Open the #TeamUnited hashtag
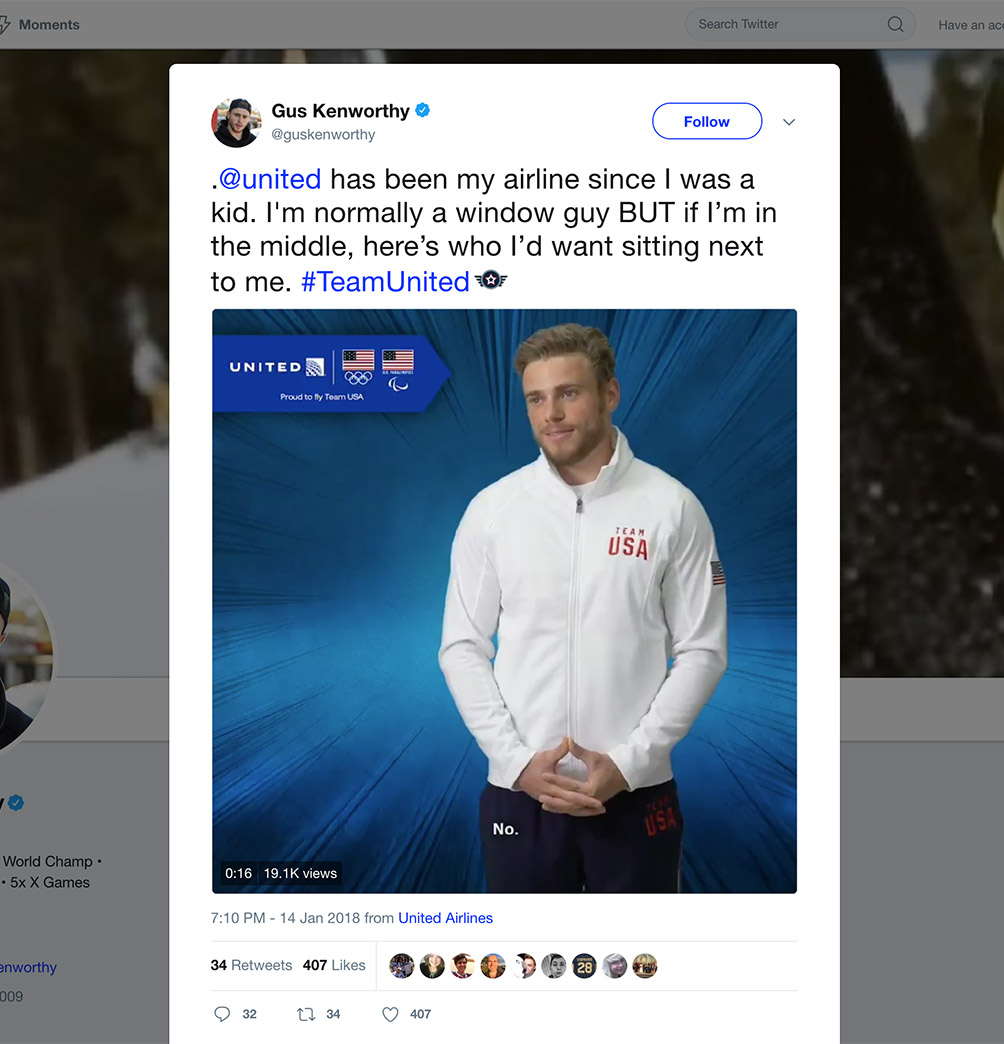 pyautogui.click(x=385, y=282)
